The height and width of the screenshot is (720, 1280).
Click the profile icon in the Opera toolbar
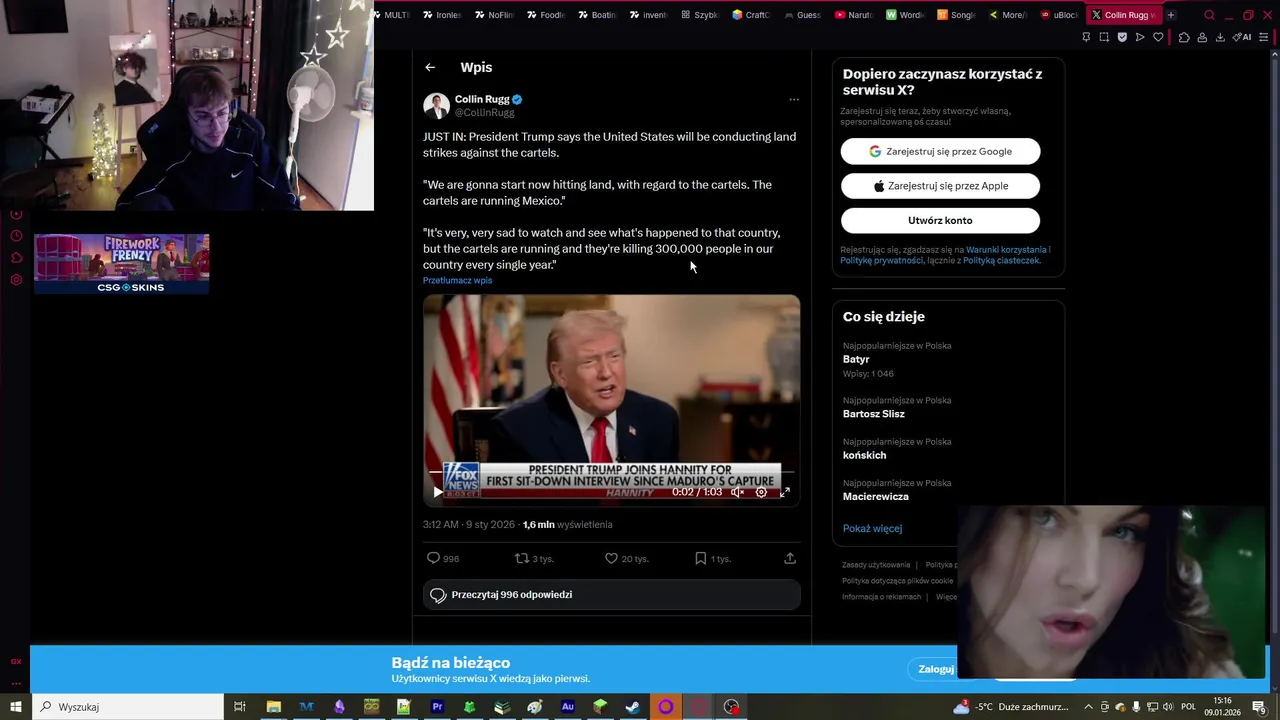click(x=1202, y=37)
